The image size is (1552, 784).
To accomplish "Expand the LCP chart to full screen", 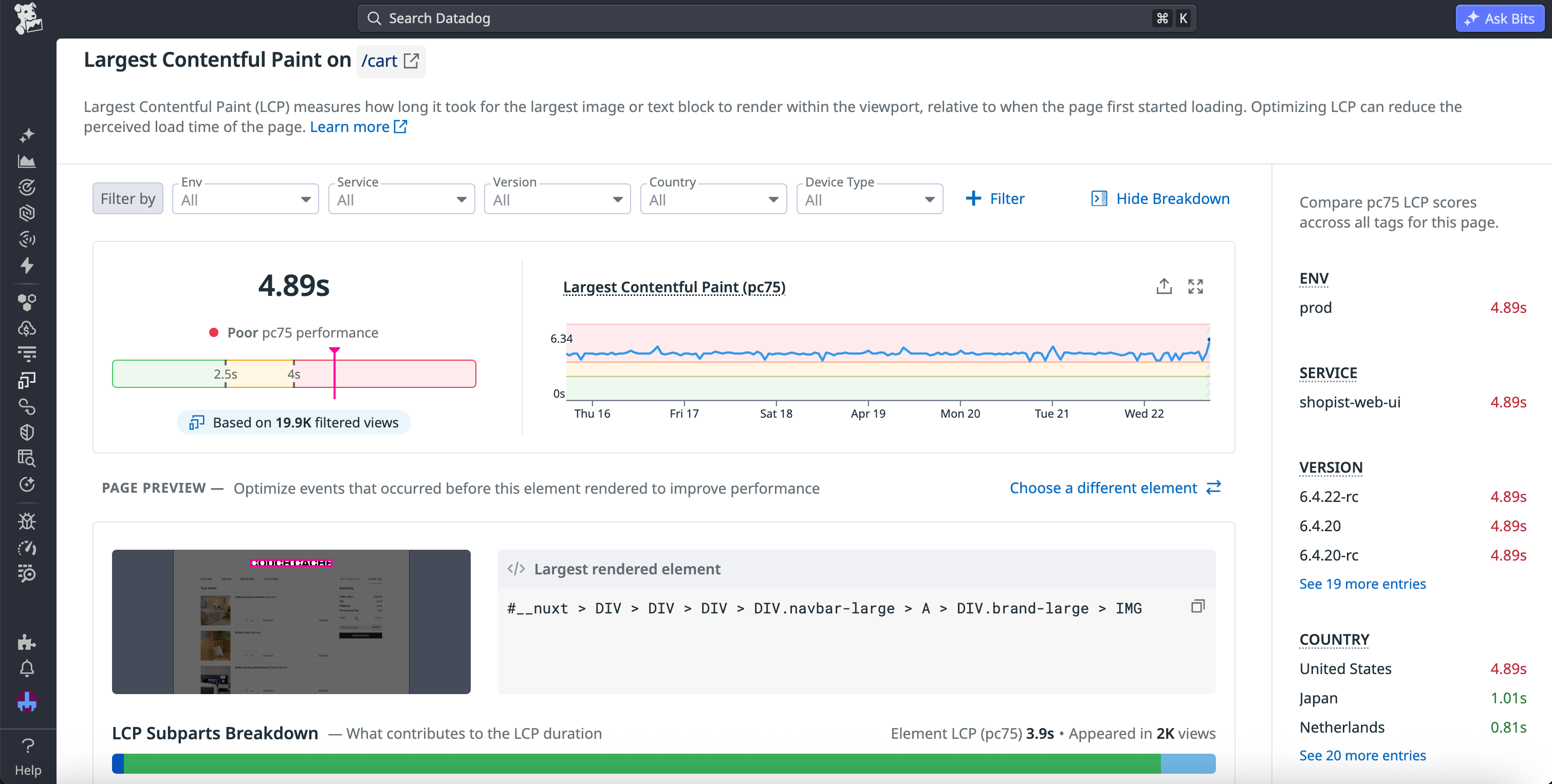I will [x=1195, y=287].
